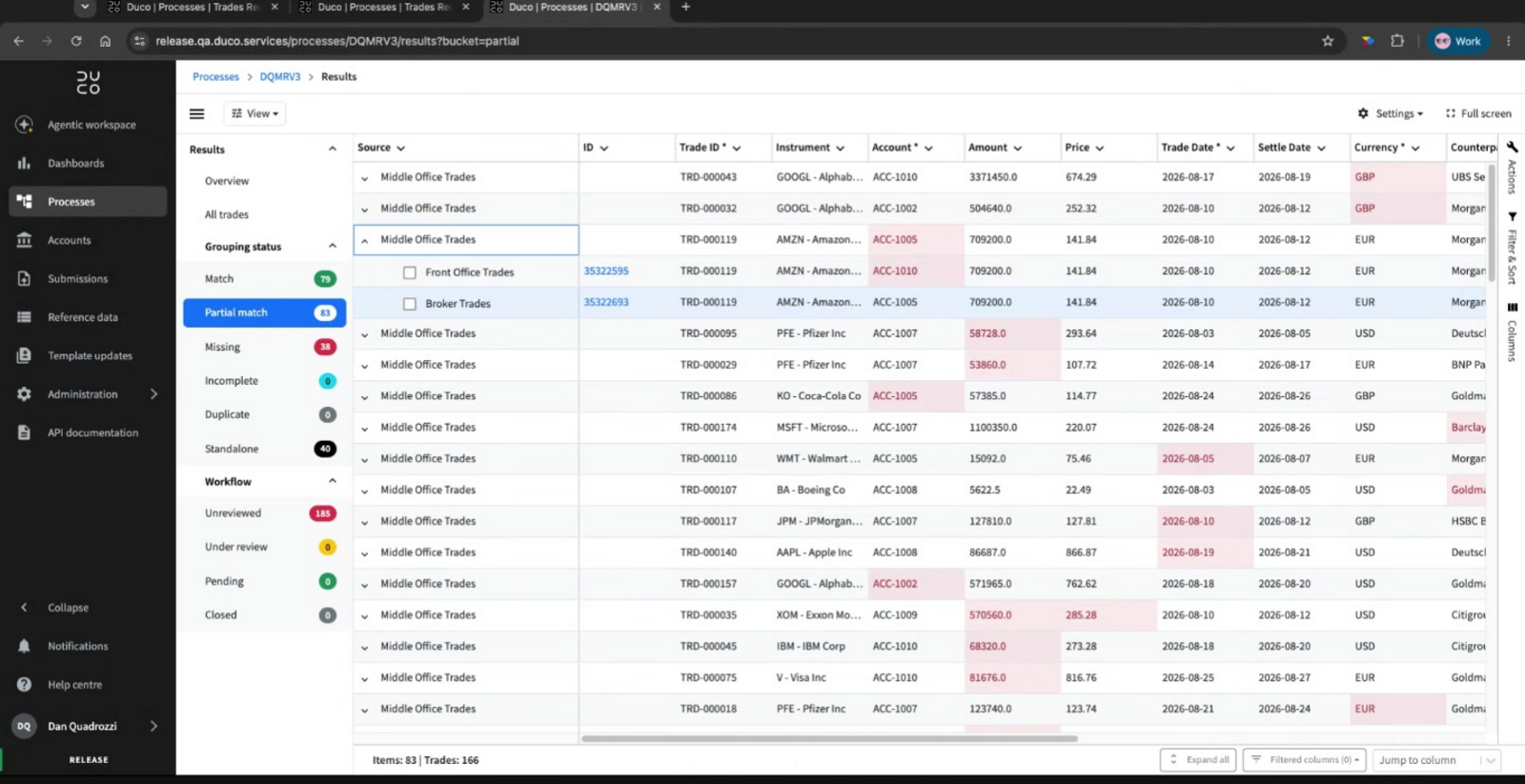1525x784 pixels.
Task: Collapse the Results section chevron
Action: pos(333,149)
